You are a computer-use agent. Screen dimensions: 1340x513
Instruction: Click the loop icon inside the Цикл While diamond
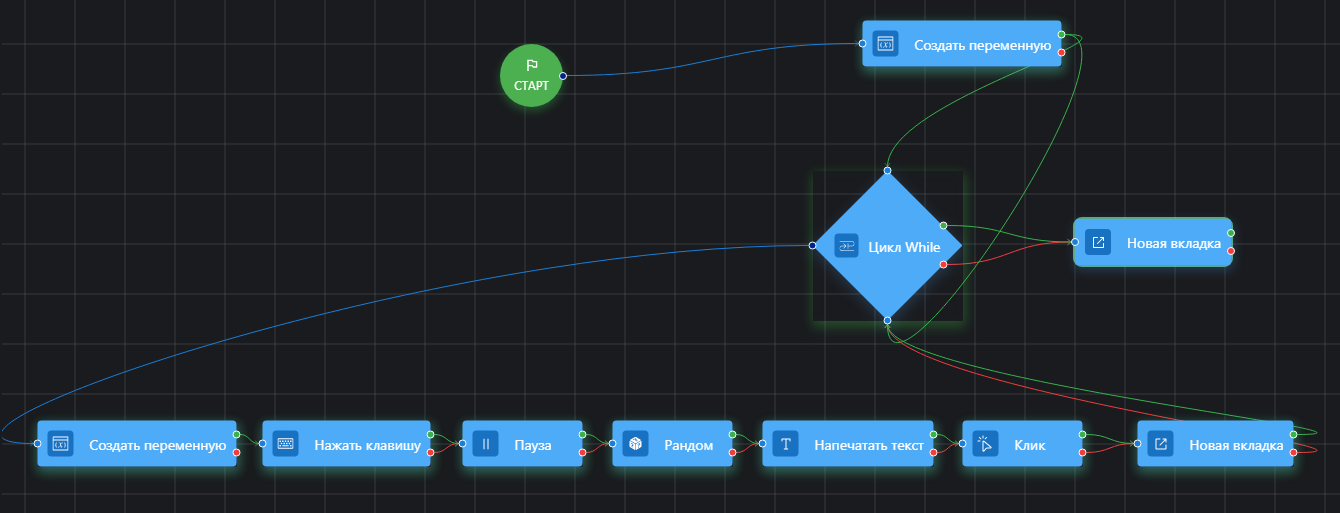click(846, 246)
